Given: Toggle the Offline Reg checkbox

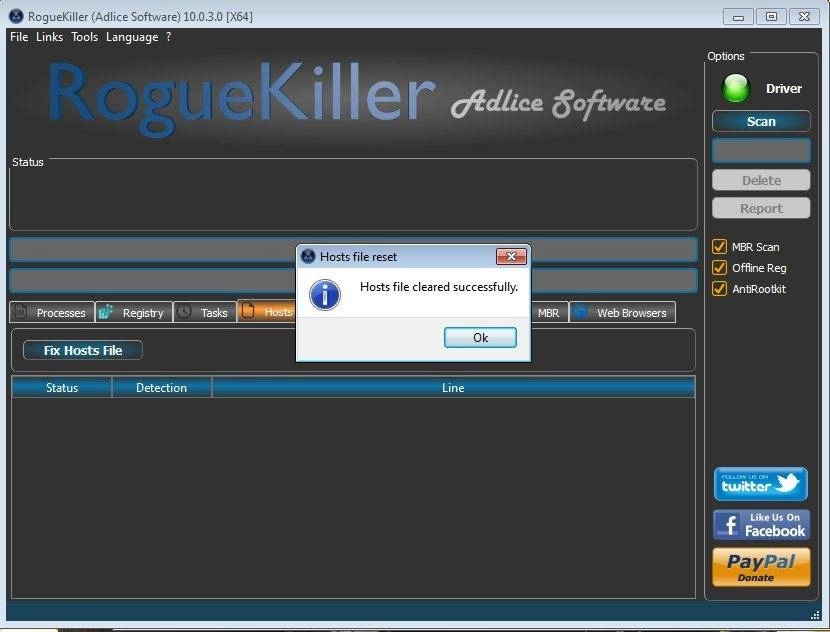Looking at the screenshot, I should pos(719,268).
